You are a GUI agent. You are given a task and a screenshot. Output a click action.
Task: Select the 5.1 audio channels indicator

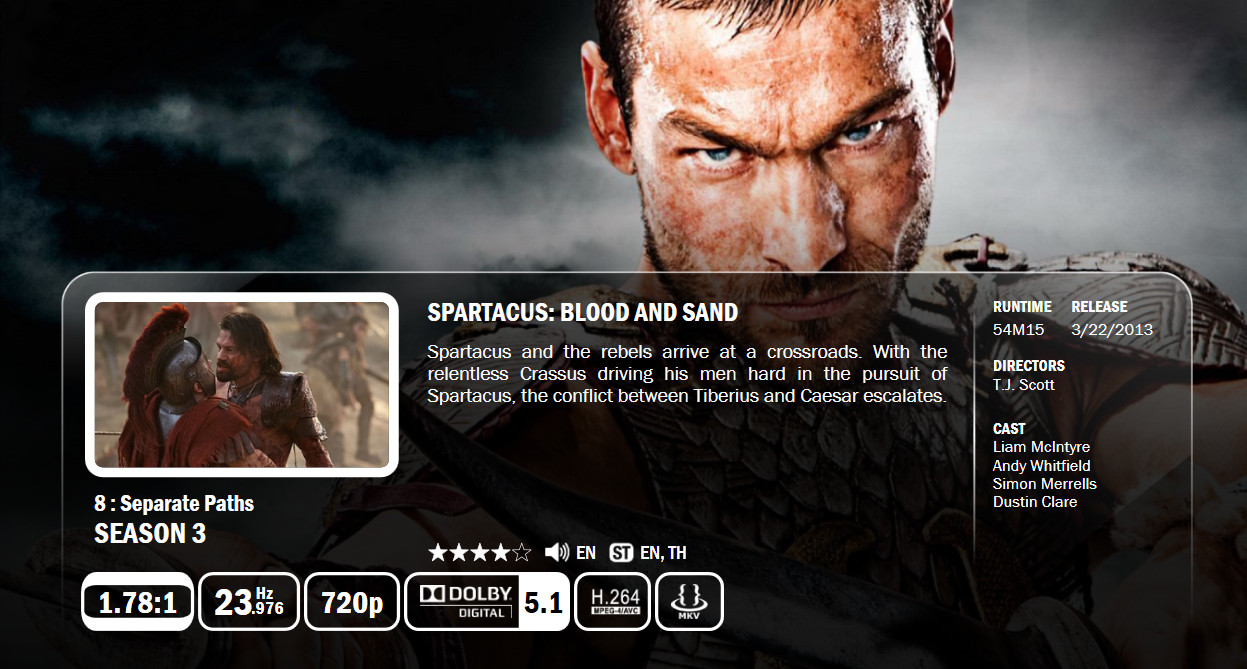(x=544, y=602)
